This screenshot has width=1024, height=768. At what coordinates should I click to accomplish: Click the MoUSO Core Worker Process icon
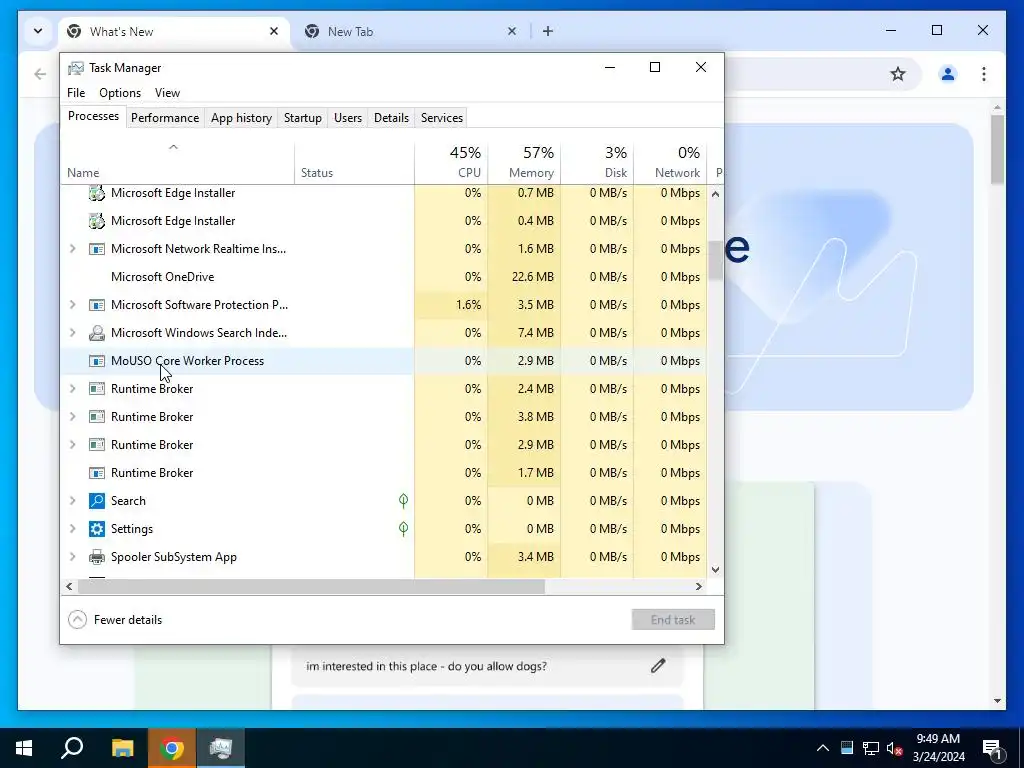97,361
